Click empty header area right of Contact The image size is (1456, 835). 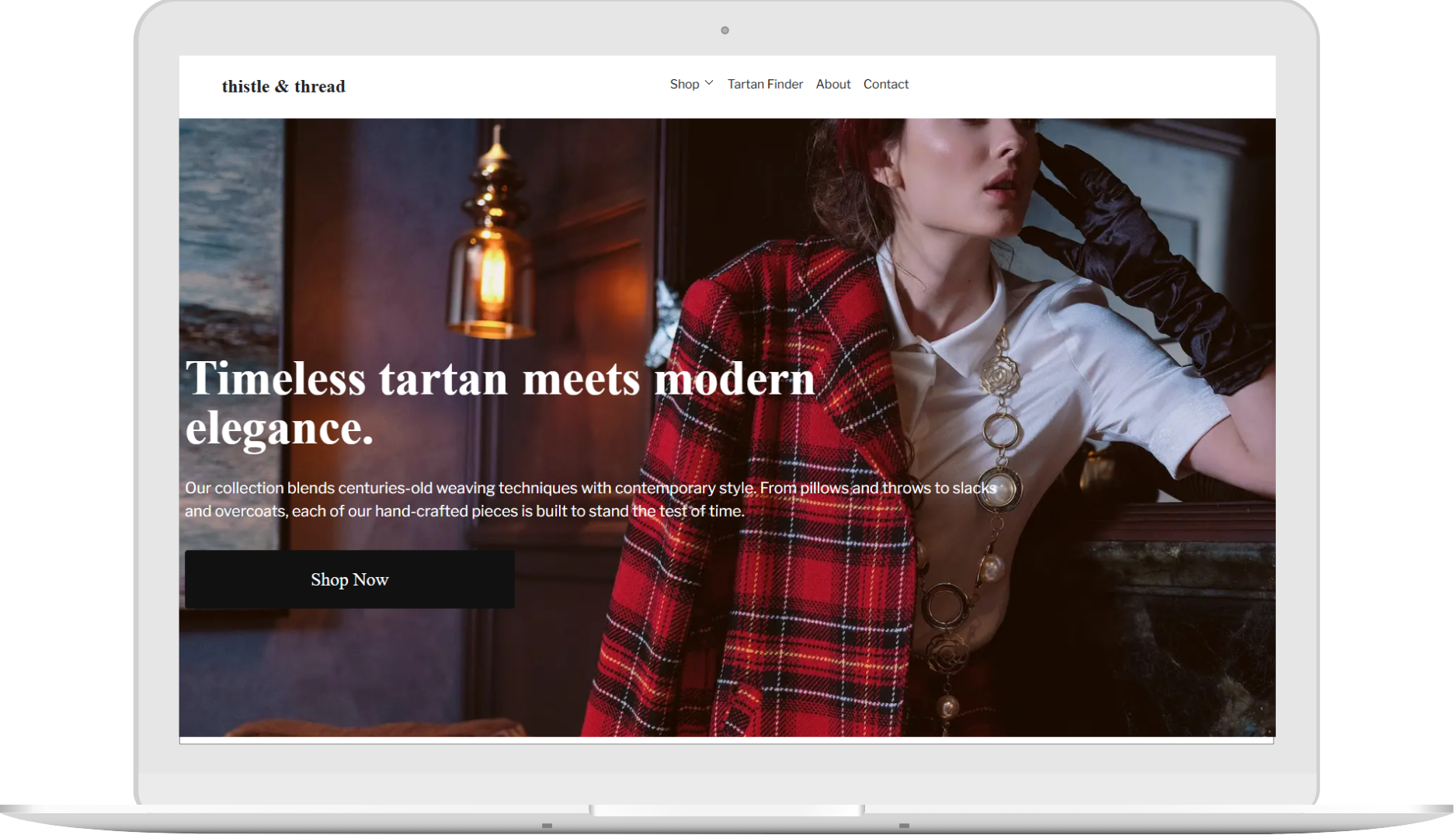pos(1087,85)
